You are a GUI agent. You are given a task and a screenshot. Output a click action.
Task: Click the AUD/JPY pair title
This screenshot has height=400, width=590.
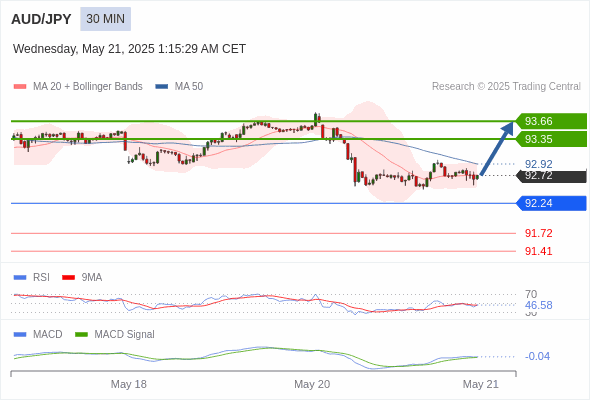click(41, 19)
